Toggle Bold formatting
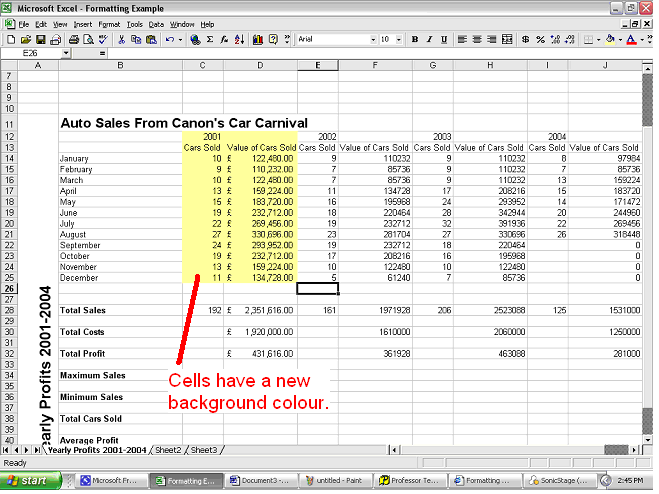This screenshot has height=494, width=659. click(x=414, y=39)
